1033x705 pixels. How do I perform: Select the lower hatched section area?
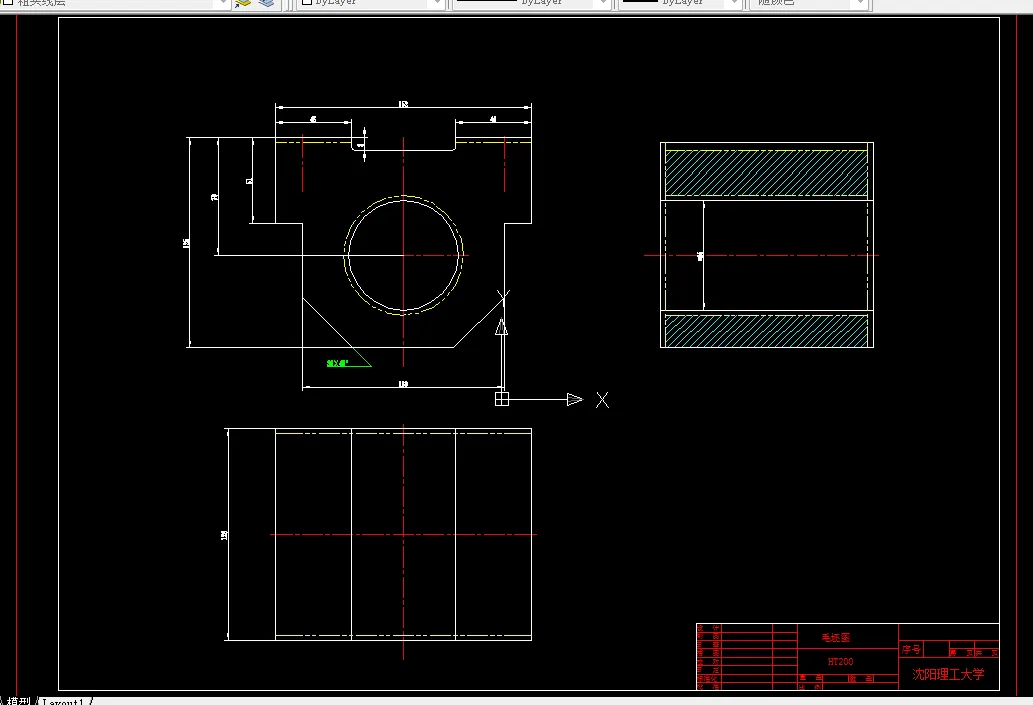(x=766, y=331)
